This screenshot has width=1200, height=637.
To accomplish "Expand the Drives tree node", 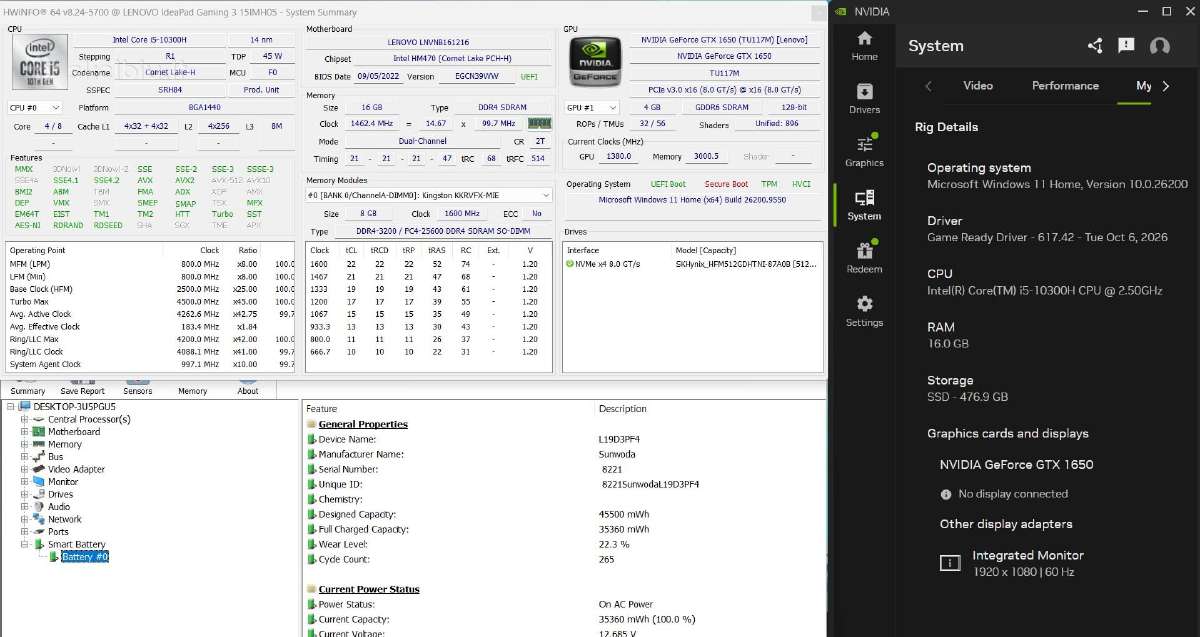I will tap(24, 494).
